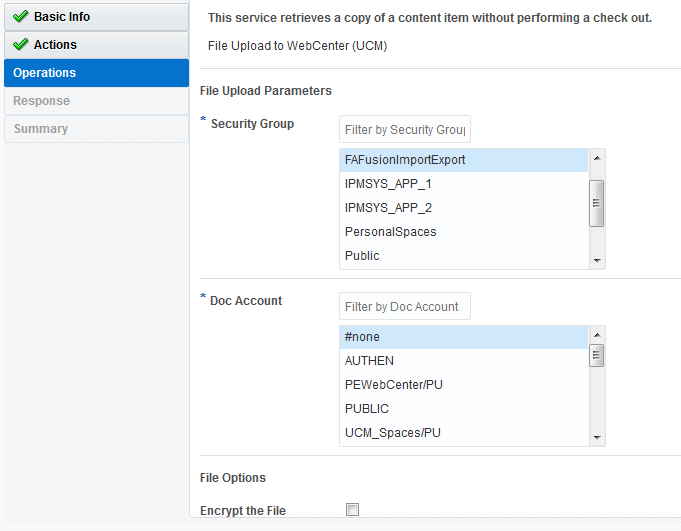Click the green checkmark beside Actions
The height and width of the screenshot is (531, 681).
(x=20, y=44)
